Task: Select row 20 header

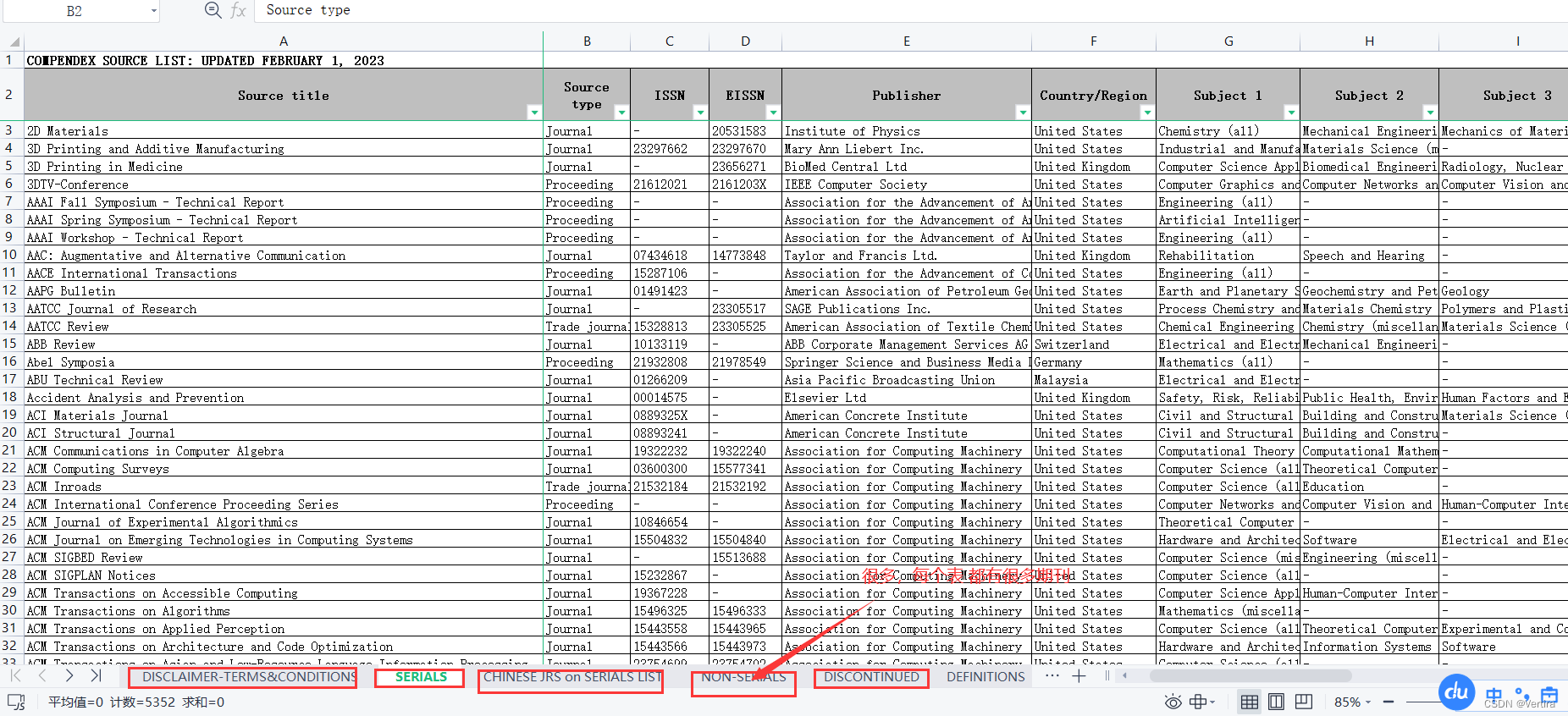Action: coord(10,432)
